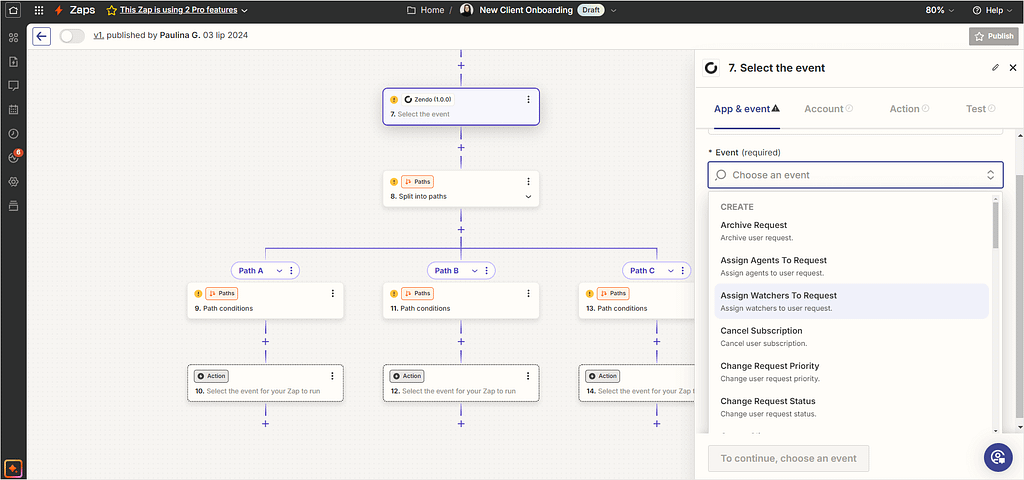The width and height of the screenshot is (1024, 480).
Task: Open three-dot menu on Path A
Action: point(291,270)
